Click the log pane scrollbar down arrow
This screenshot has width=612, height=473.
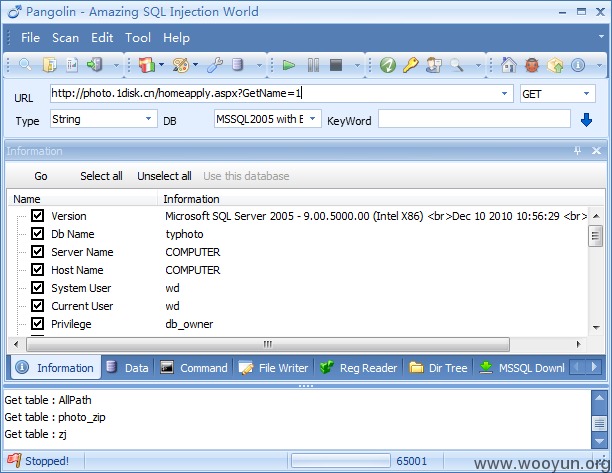click(x=599, y=441)
